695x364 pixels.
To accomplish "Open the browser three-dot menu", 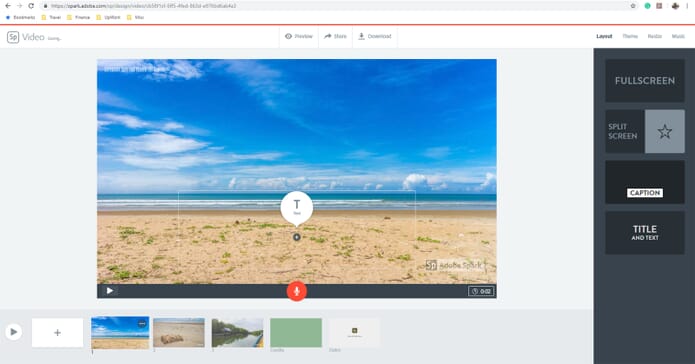I will click(688, 6).
